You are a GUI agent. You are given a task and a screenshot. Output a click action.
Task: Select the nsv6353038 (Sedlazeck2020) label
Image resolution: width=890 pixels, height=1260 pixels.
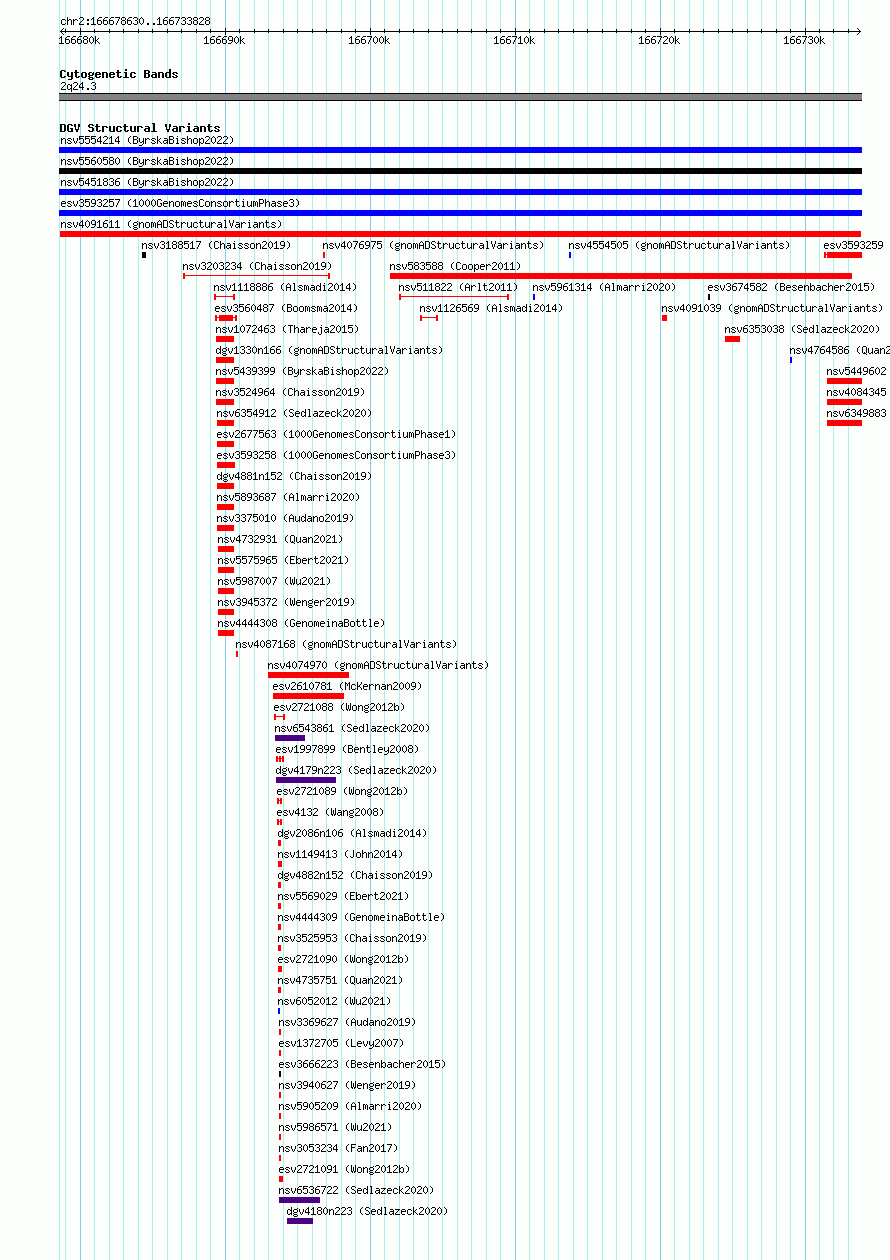click(x=802, y=329)
